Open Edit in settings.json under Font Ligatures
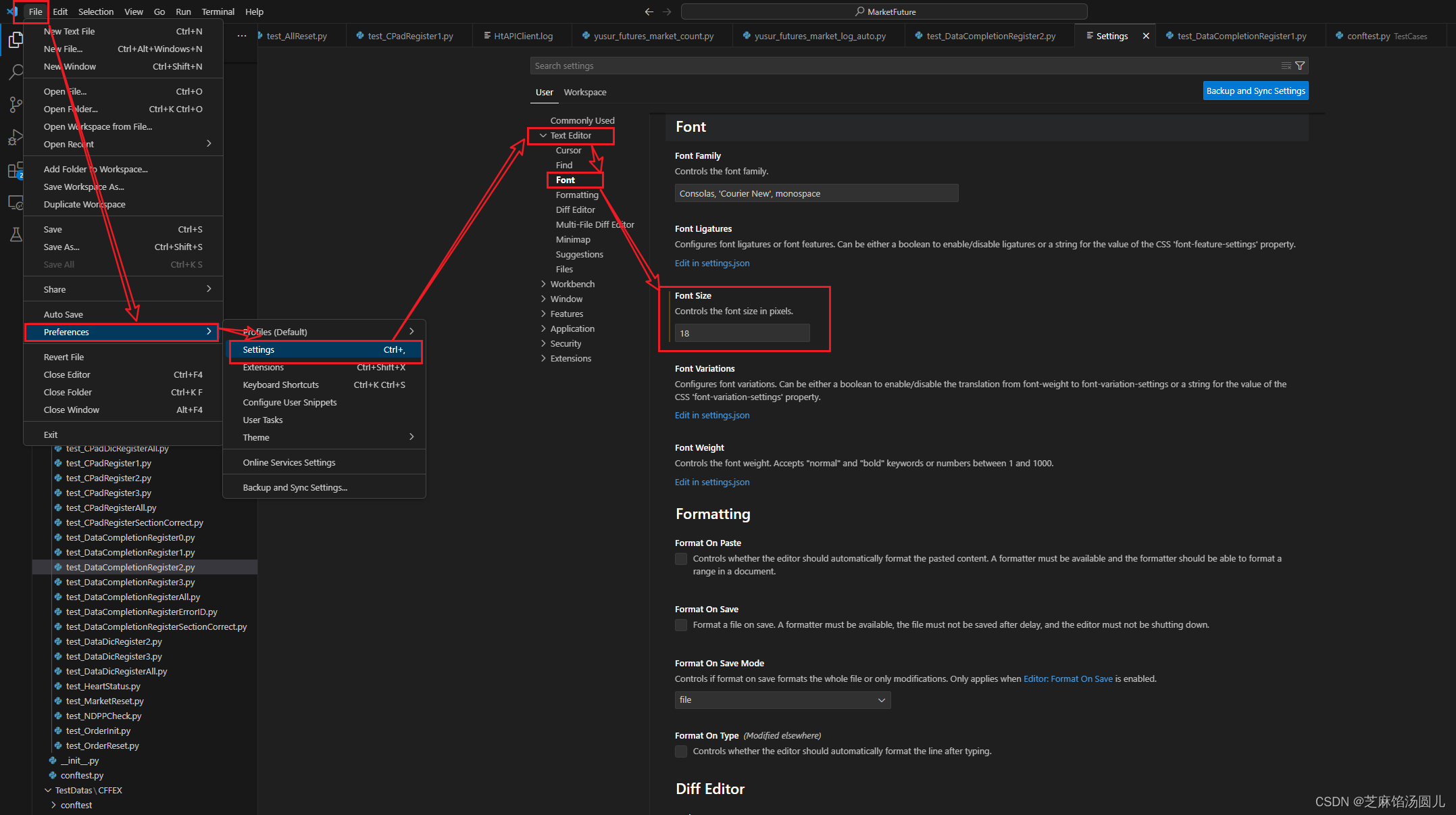 [711, 264]
